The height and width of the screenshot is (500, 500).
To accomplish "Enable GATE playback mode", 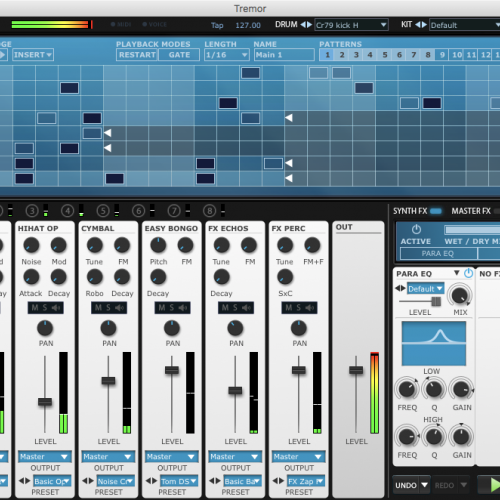I will click(179, 55).
